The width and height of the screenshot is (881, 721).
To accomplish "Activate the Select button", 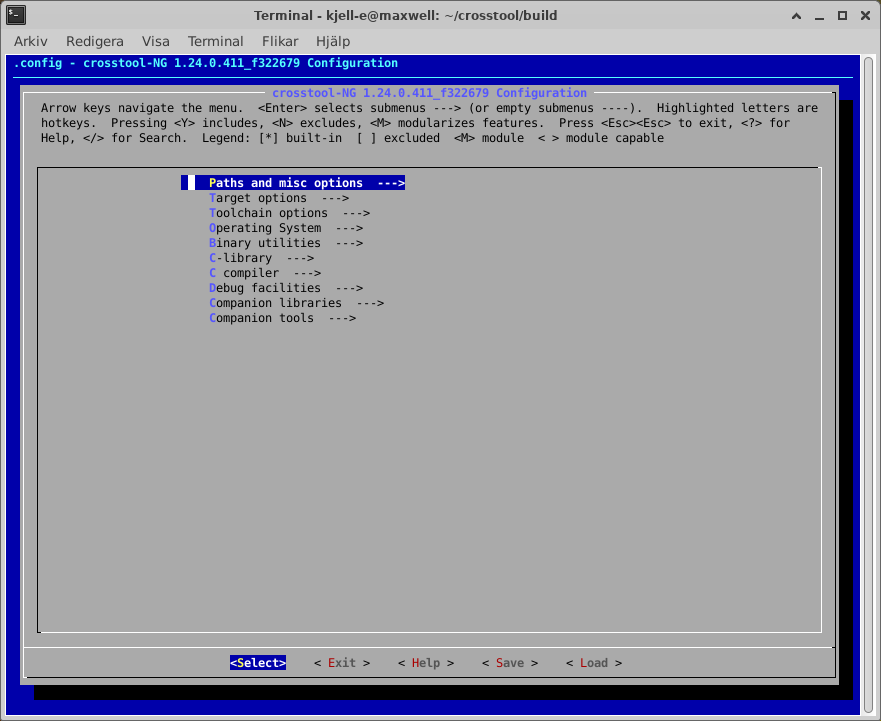I will click(258, 663).
